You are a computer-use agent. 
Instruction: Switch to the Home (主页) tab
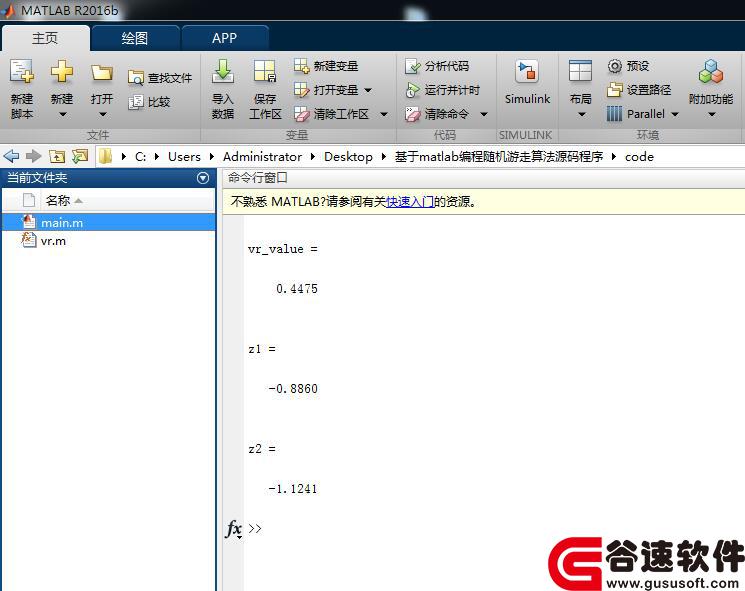point(45,38)
